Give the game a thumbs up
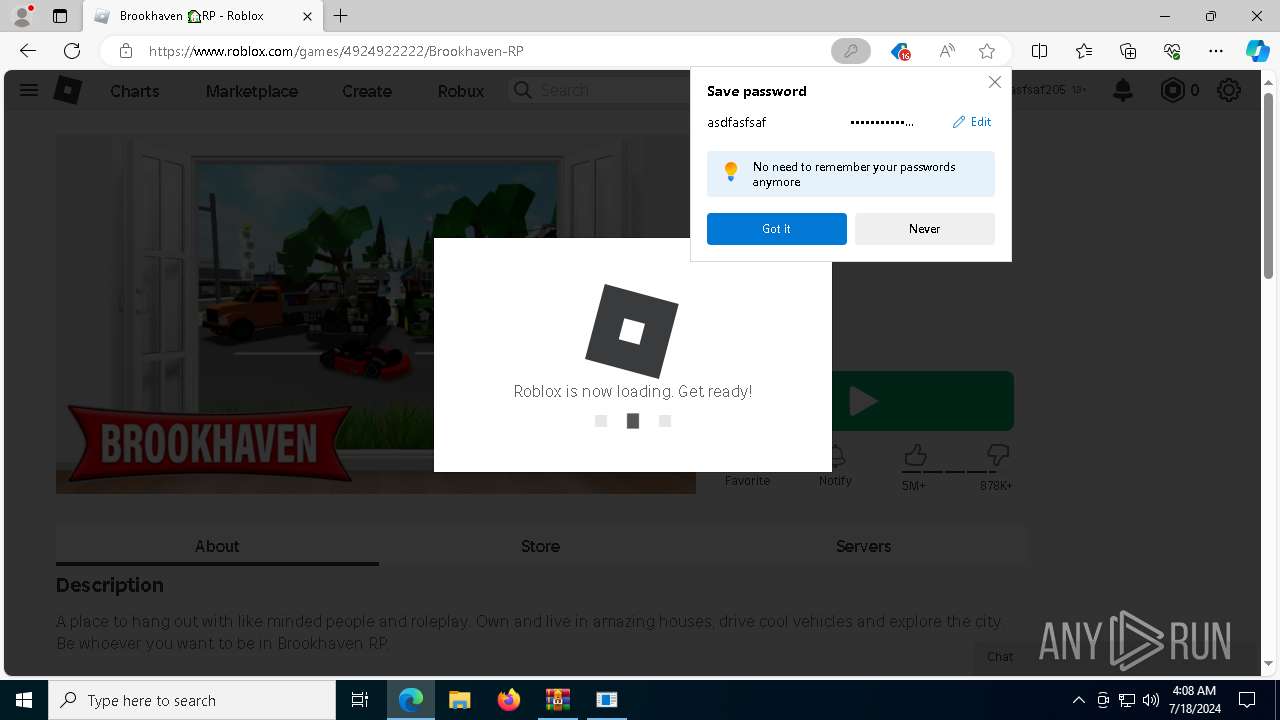1280x720 pixels. pos(915,457)
